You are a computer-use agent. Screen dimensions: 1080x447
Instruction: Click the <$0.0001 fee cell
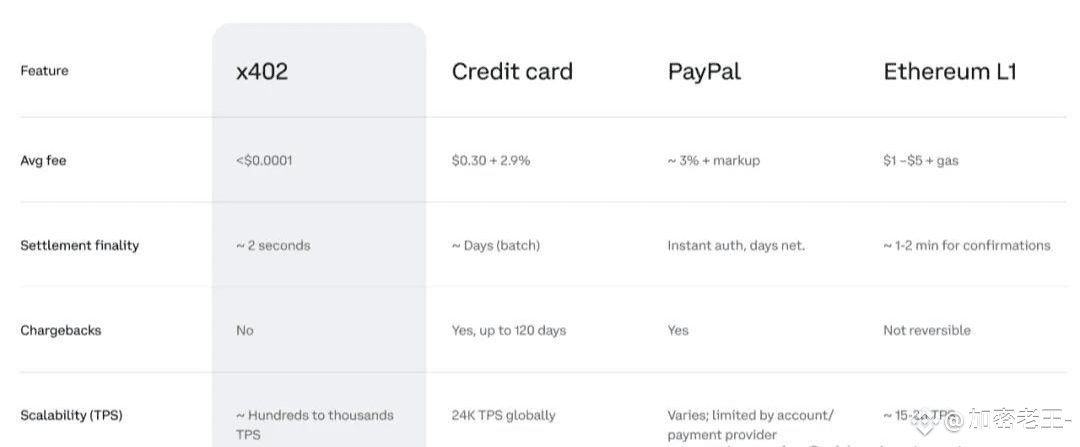[264, 160]
